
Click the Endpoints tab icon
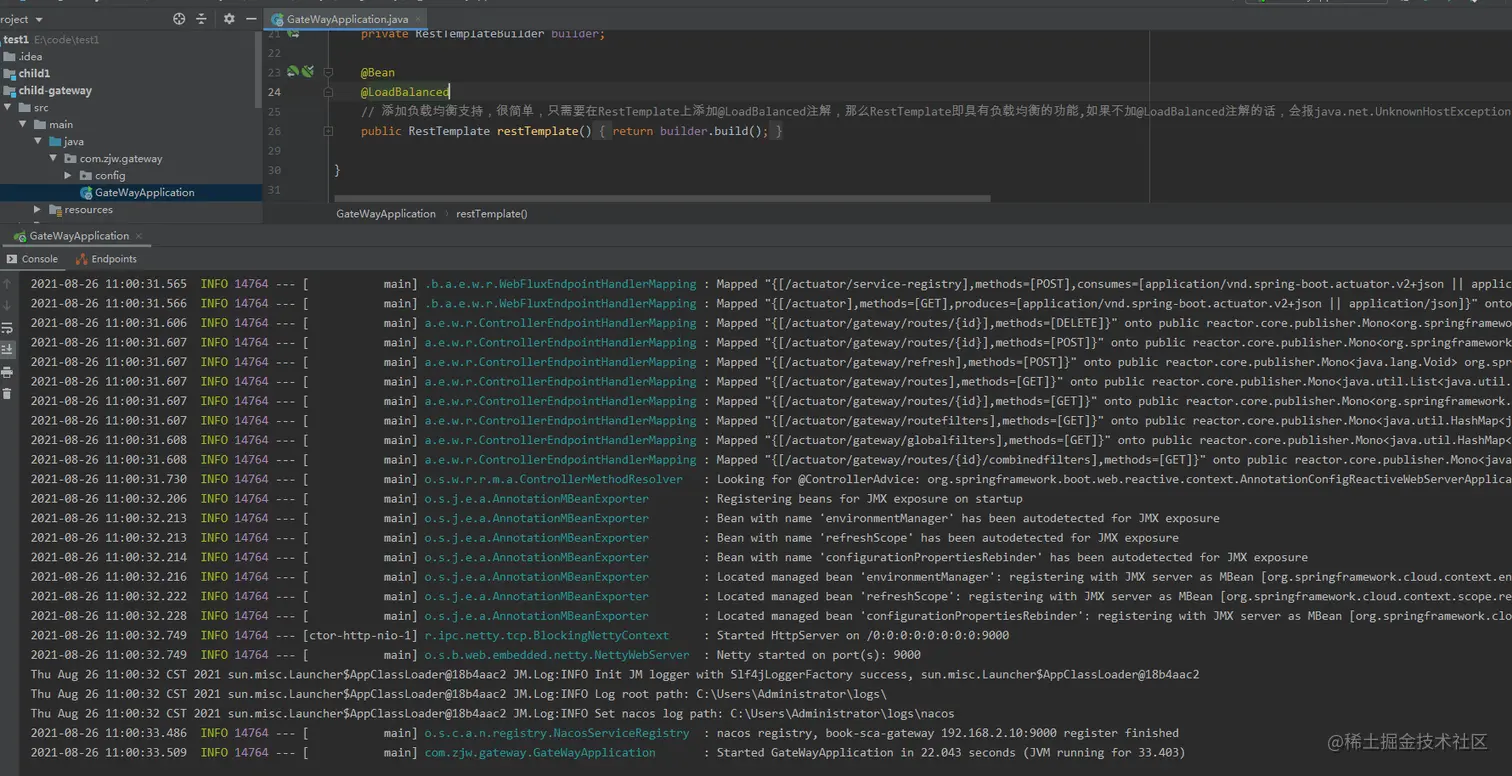click(x=81, y=259)
